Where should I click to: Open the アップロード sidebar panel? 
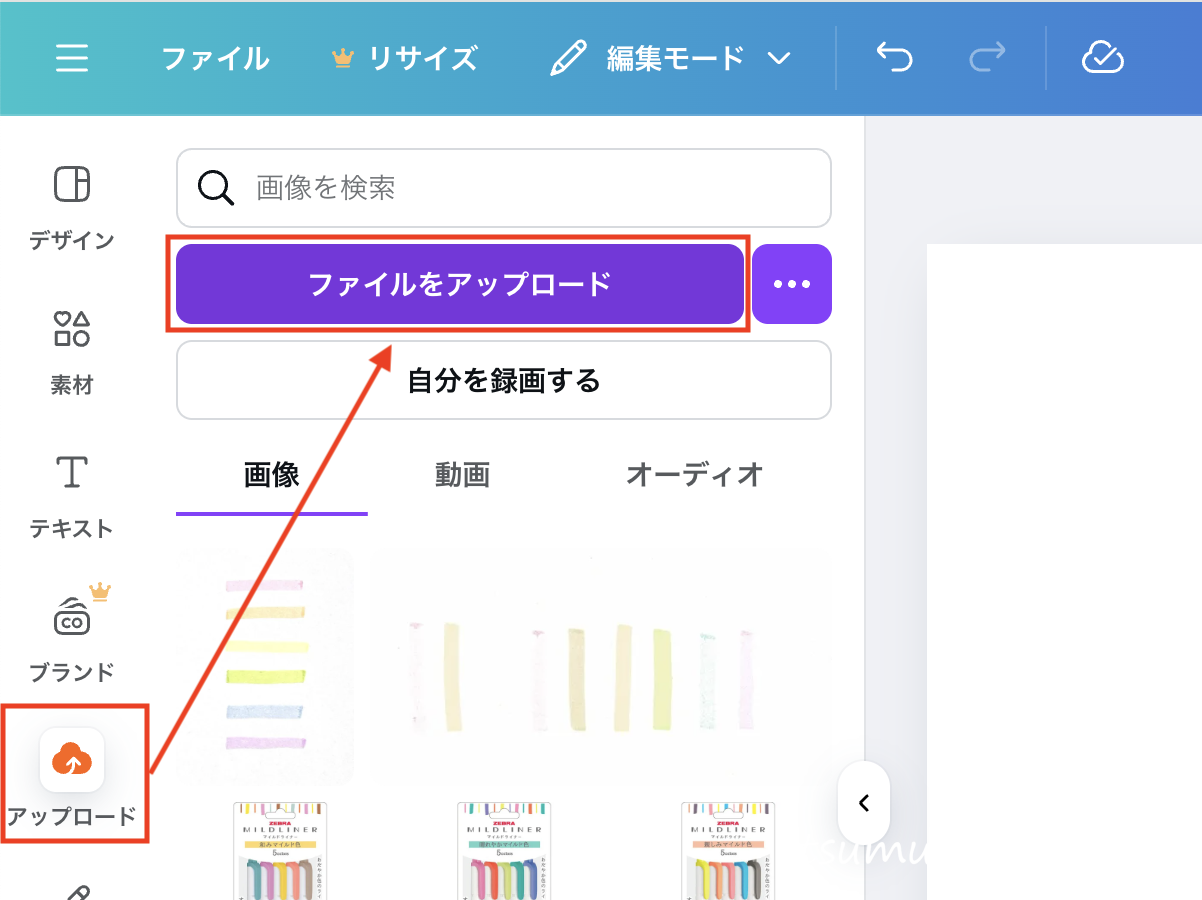pyautogui.click(x=72, y=778)
